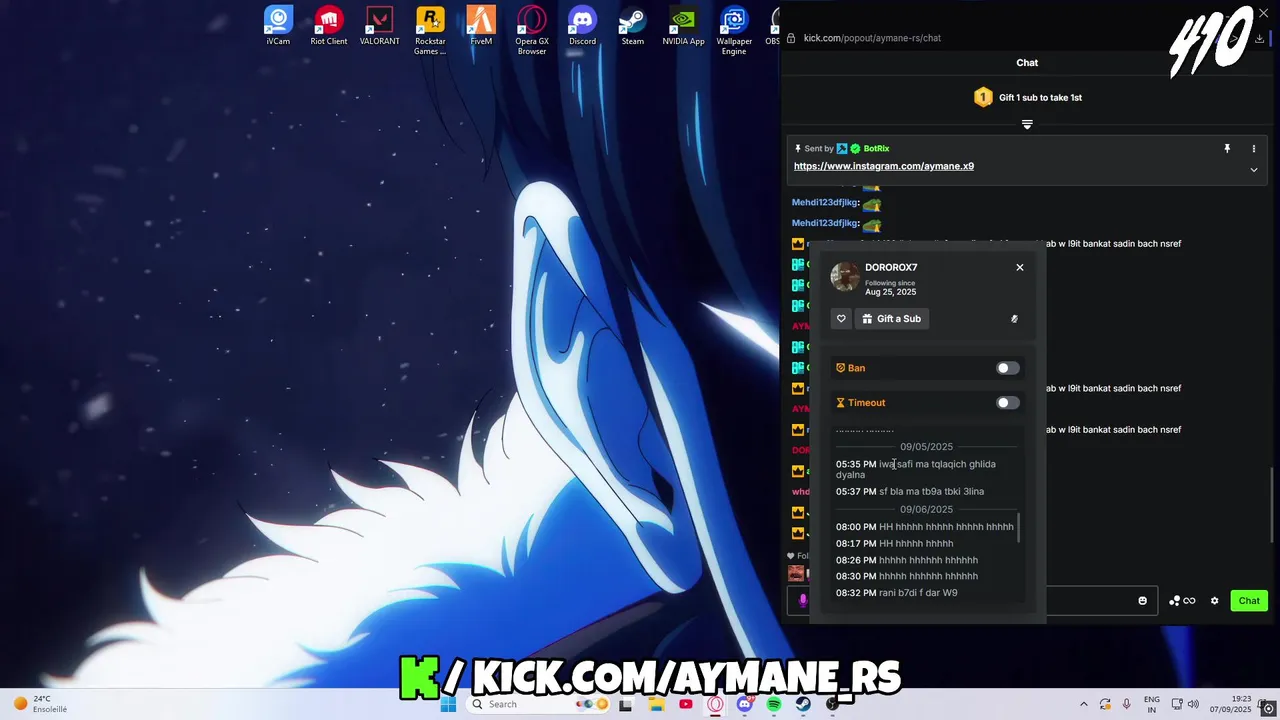Open the iVCam desktop shortcut
Screen dimensions: 1280x720
click(278, 26)
